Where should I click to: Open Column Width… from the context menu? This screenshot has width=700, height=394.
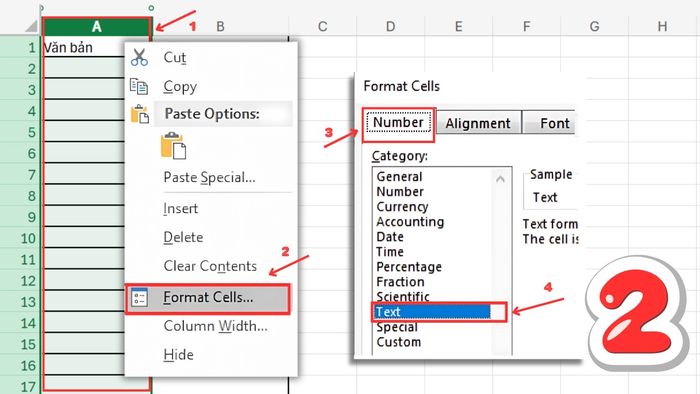pos(215,326)
